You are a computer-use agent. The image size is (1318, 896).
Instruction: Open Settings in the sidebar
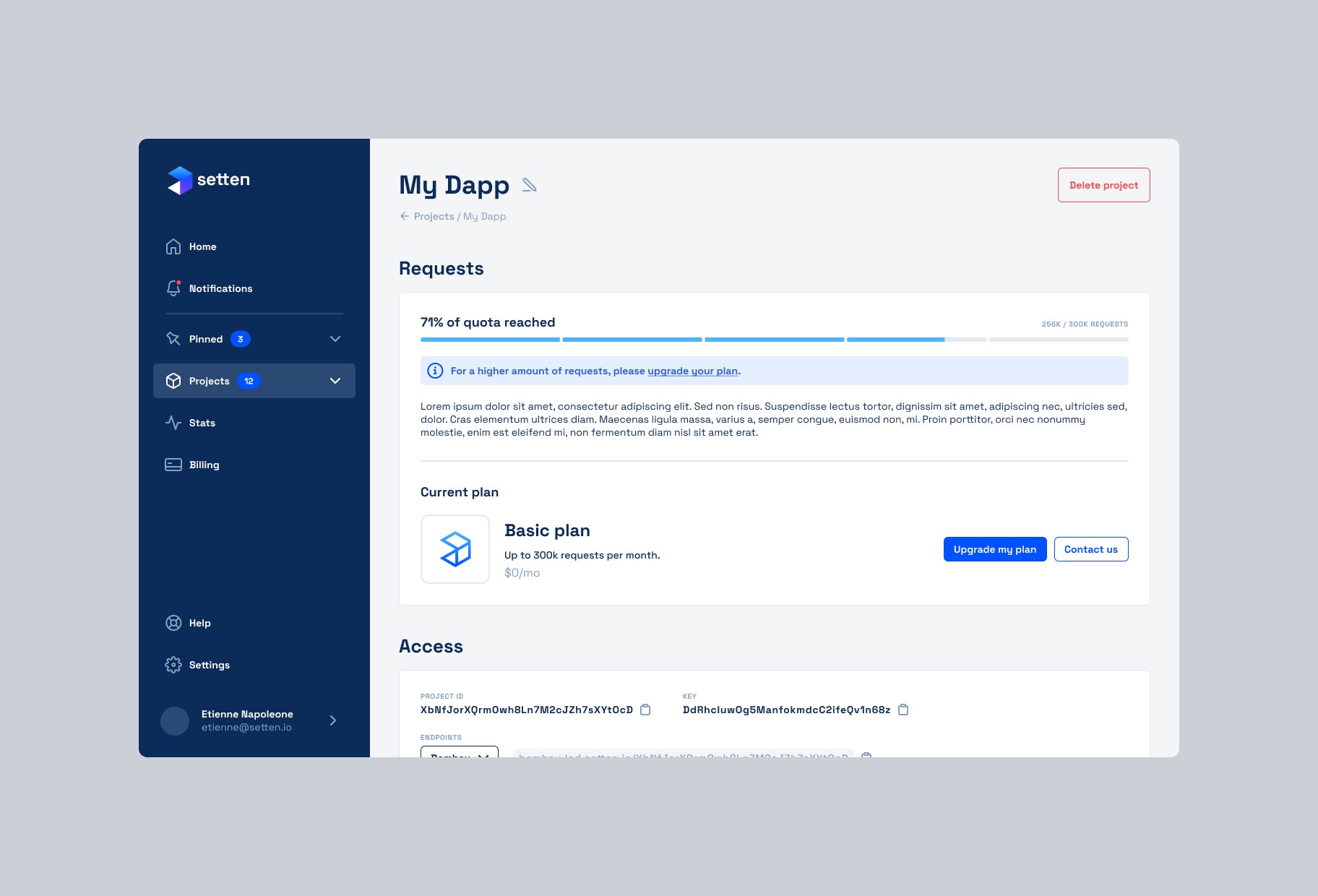[254, 665]
